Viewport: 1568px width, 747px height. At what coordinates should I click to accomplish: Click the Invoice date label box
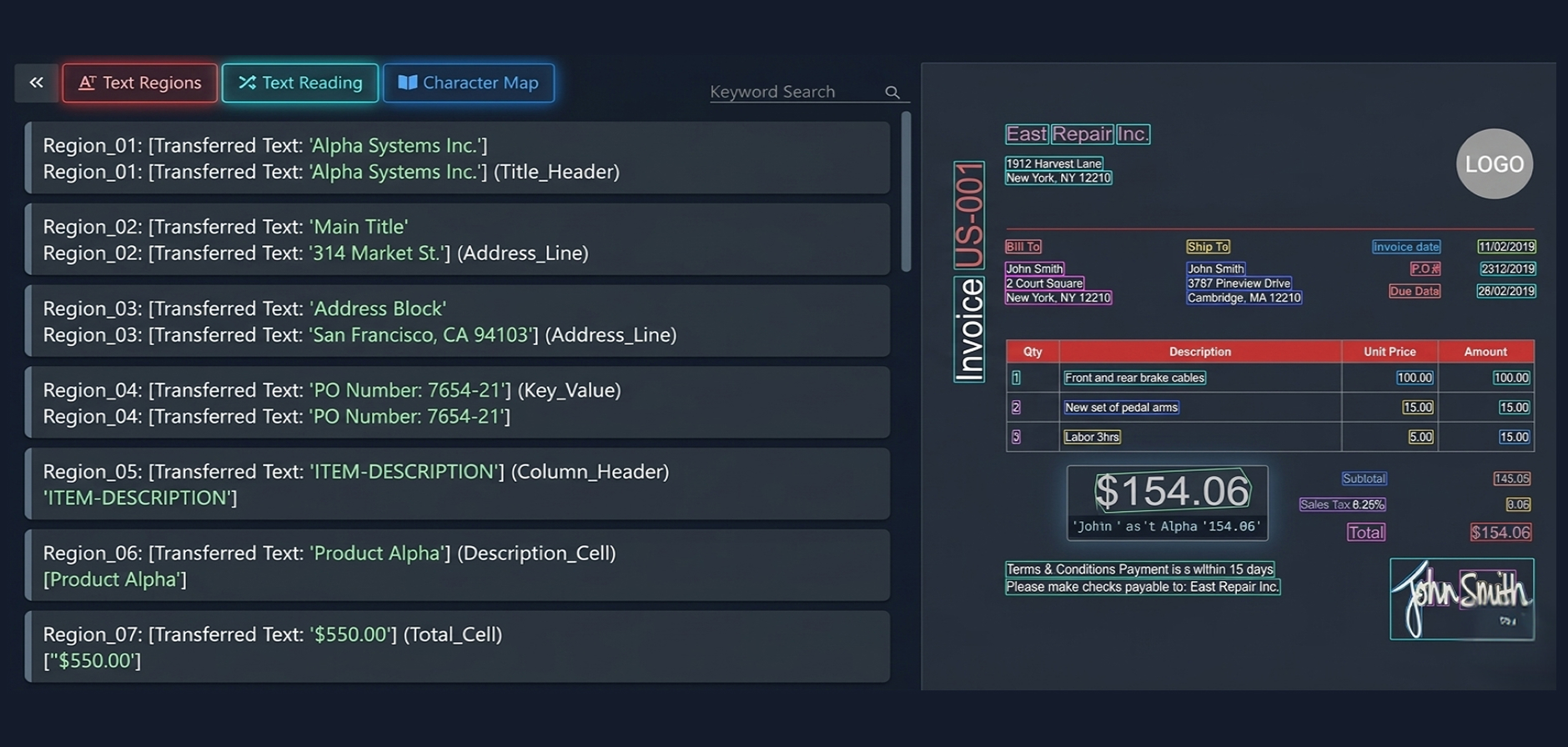[1406, 247]
